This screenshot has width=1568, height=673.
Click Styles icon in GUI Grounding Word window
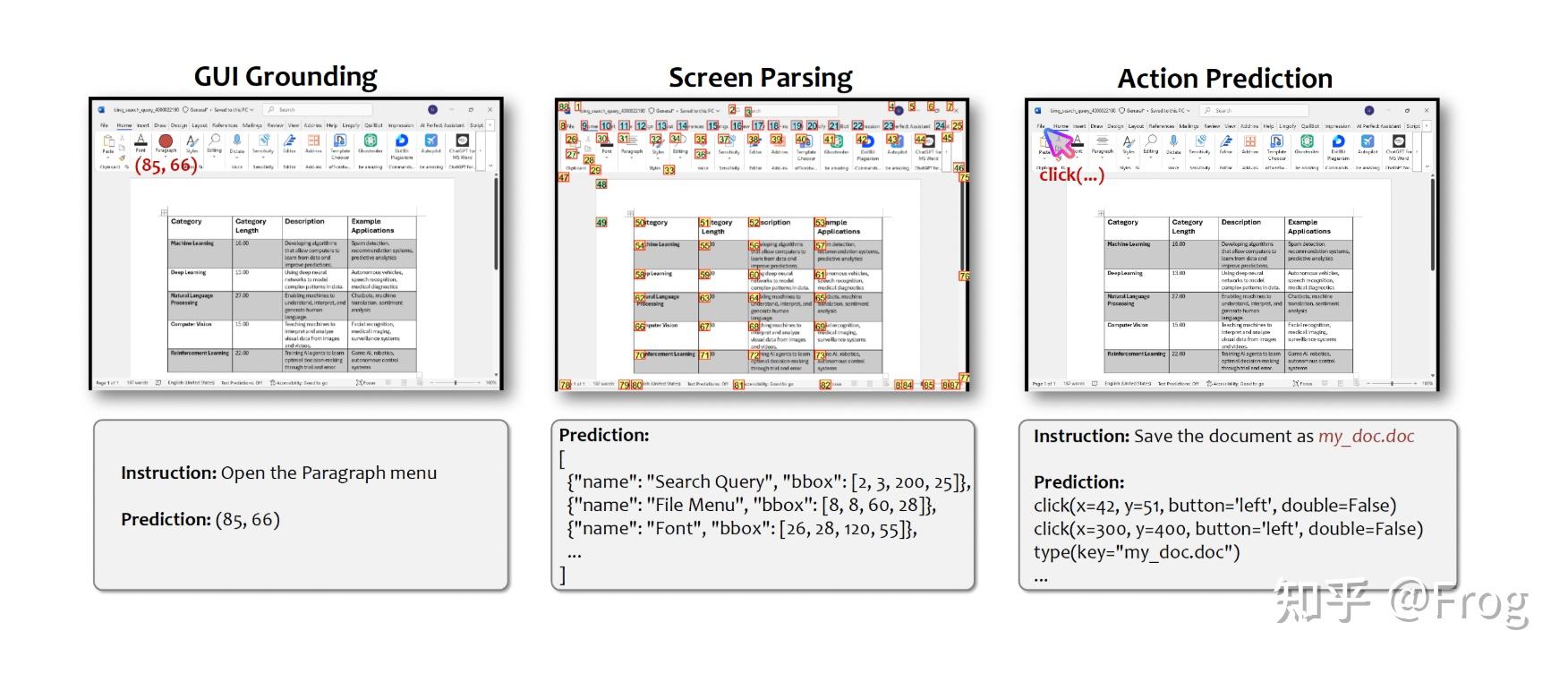tap(192, 141)
